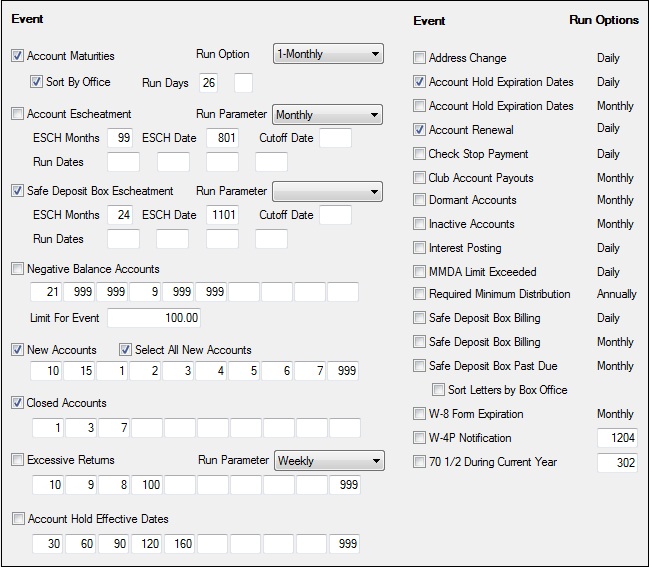Check the W-8 Form Expiration box

(x=419, y=414)
